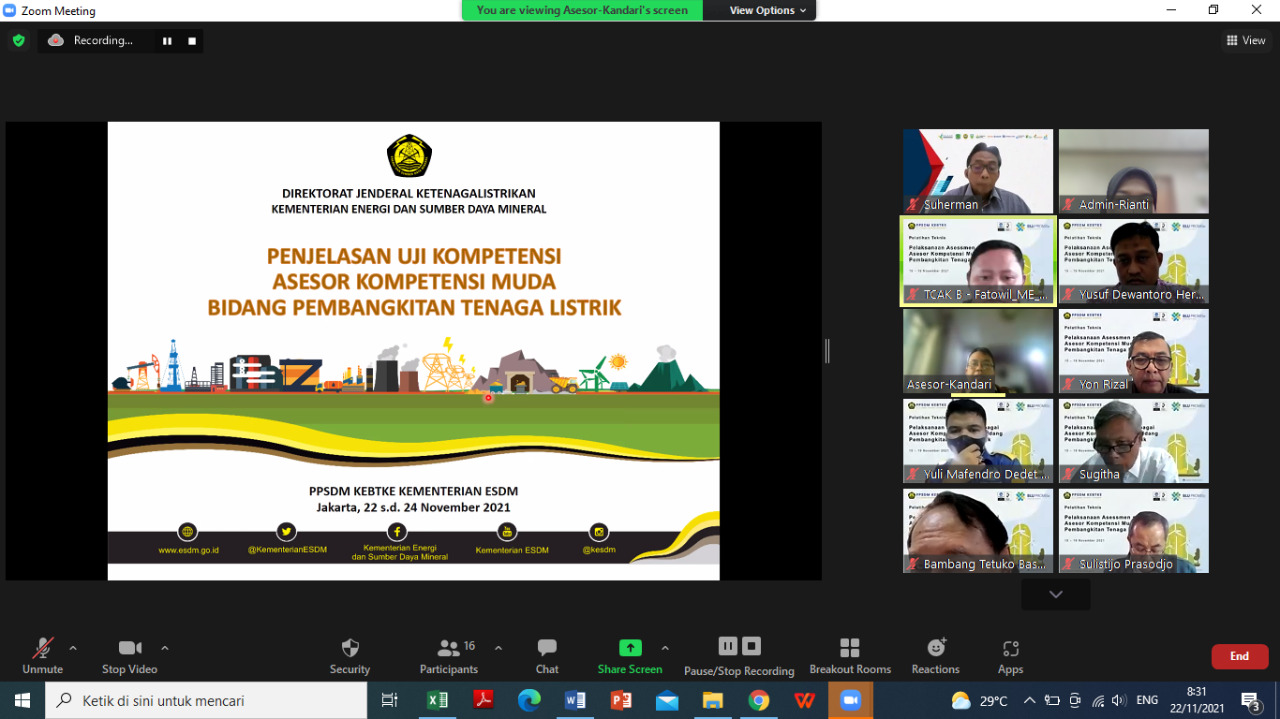This screenshot has height=719, width=1280.
Task: Open Microsoft Edge from the taskbar
Action: tap(529, 701)
